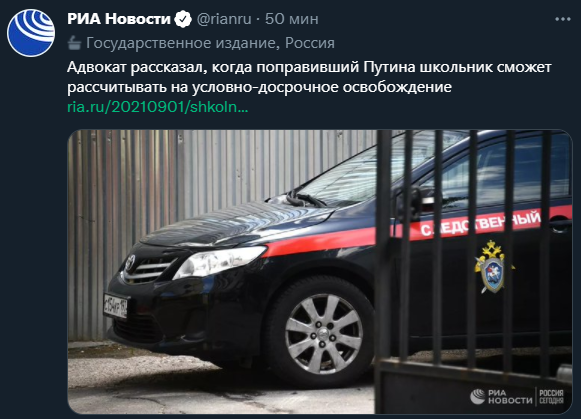Click the verified checkmark badge

183,19
